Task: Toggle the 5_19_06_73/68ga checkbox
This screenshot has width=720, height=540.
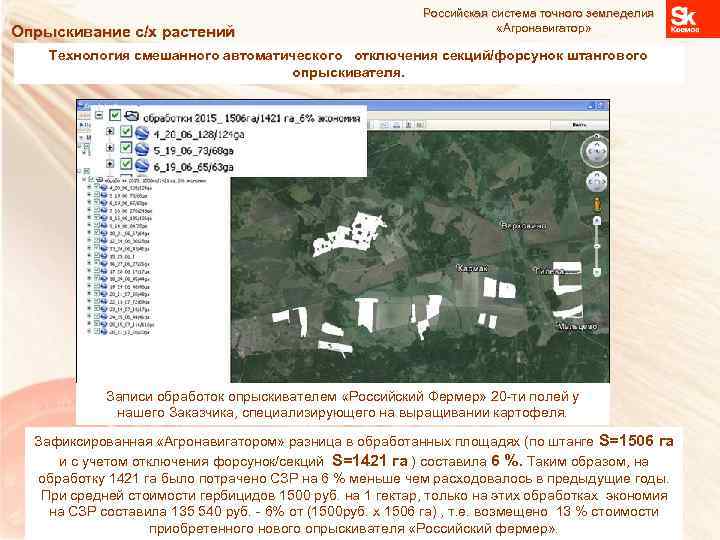Action: (126, 147)
